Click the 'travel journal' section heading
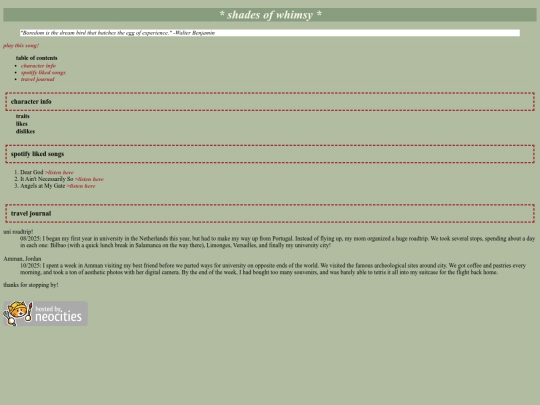 coord(31,214)
